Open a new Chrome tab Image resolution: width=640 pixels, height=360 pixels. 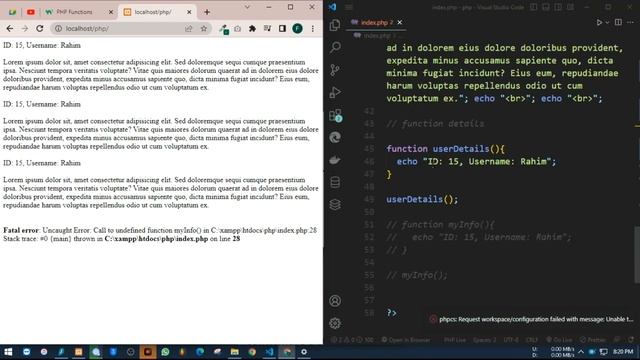(x=207, y=12)
